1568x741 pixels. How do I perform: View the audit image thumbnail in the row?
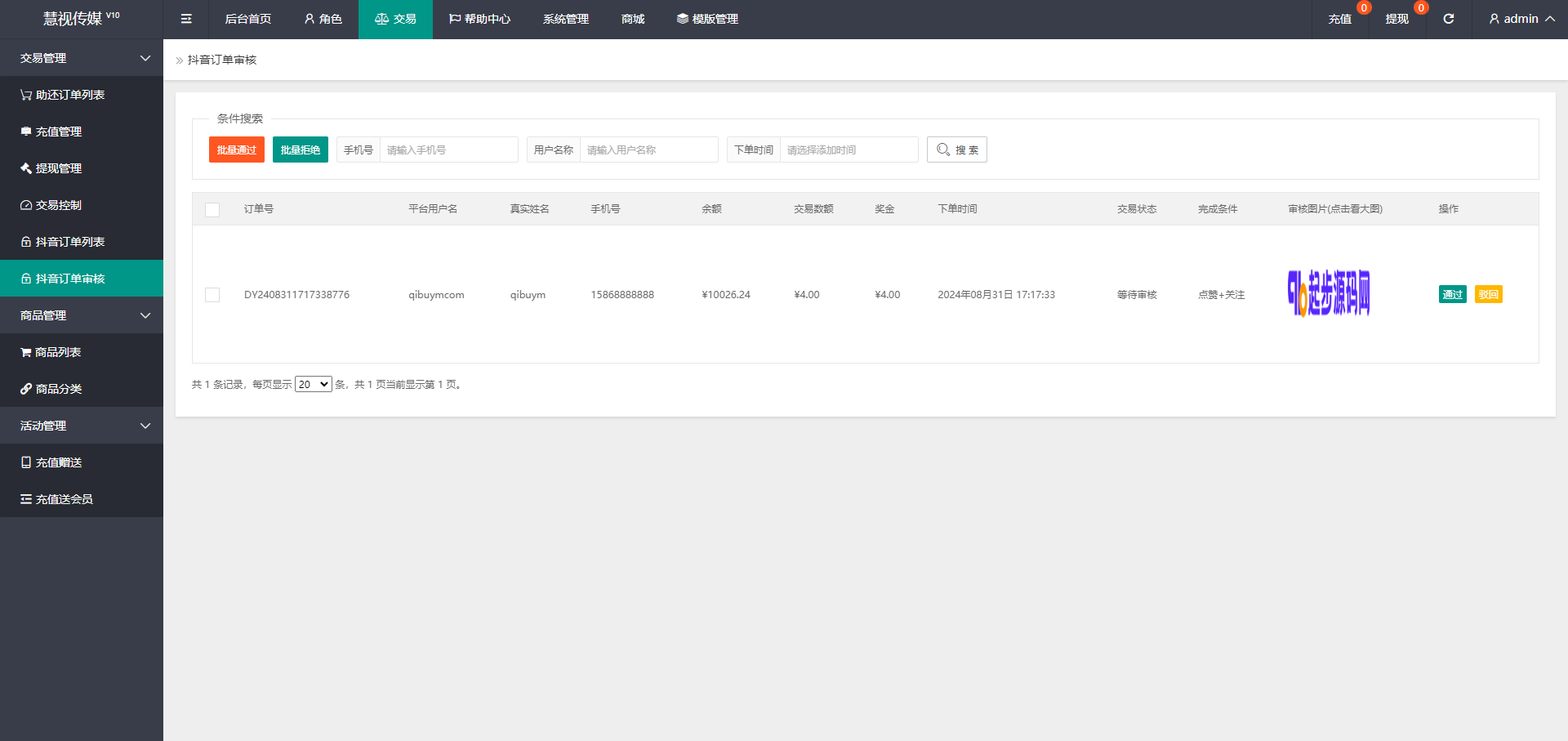point(1329,293)
